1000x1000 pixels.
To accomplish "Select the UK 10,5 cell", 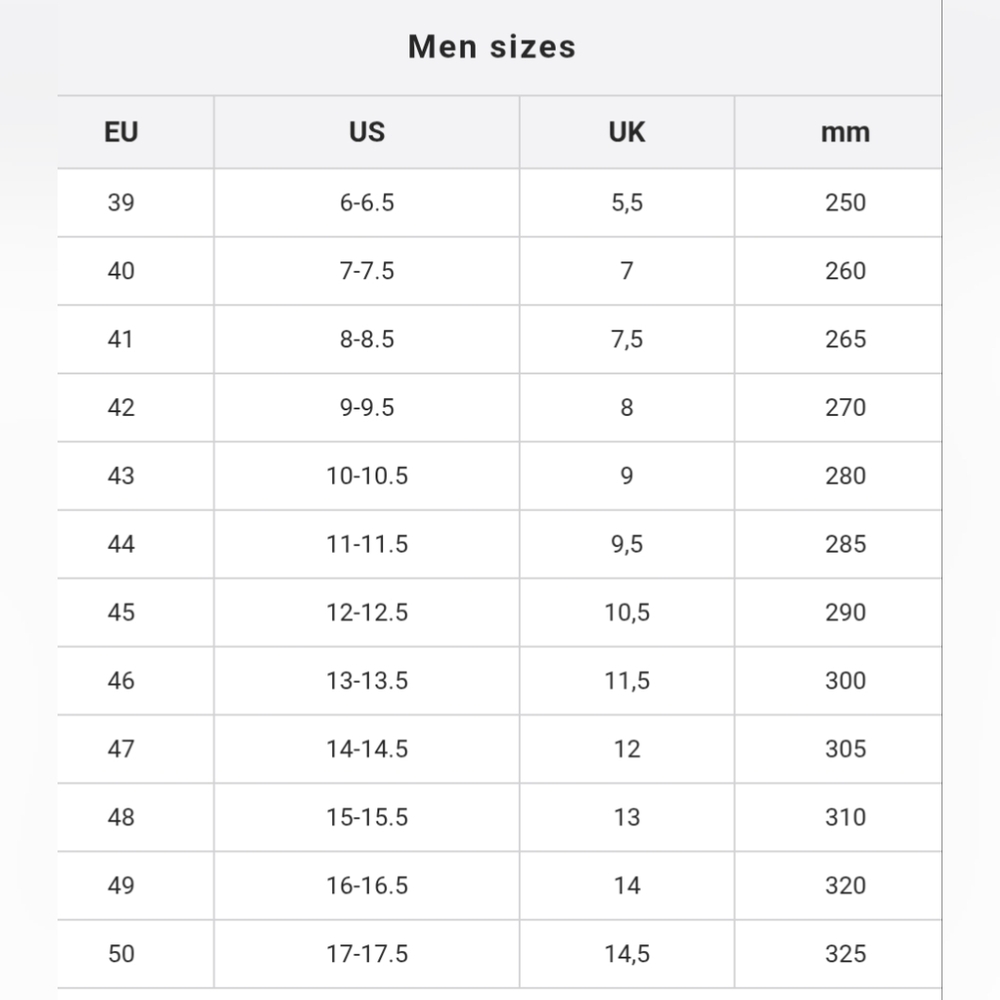I will (627, 612).
